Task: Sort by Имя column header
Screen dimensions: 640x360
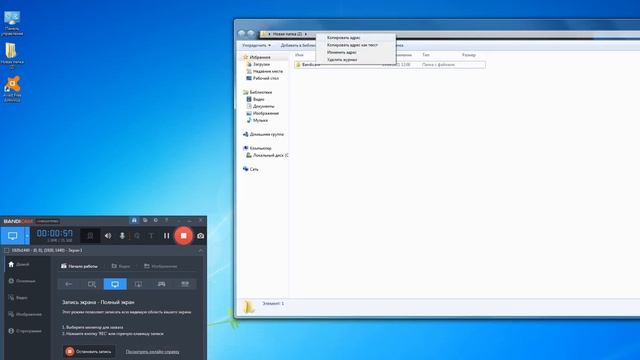Action: pyautogui.click(x=300, y=55)
